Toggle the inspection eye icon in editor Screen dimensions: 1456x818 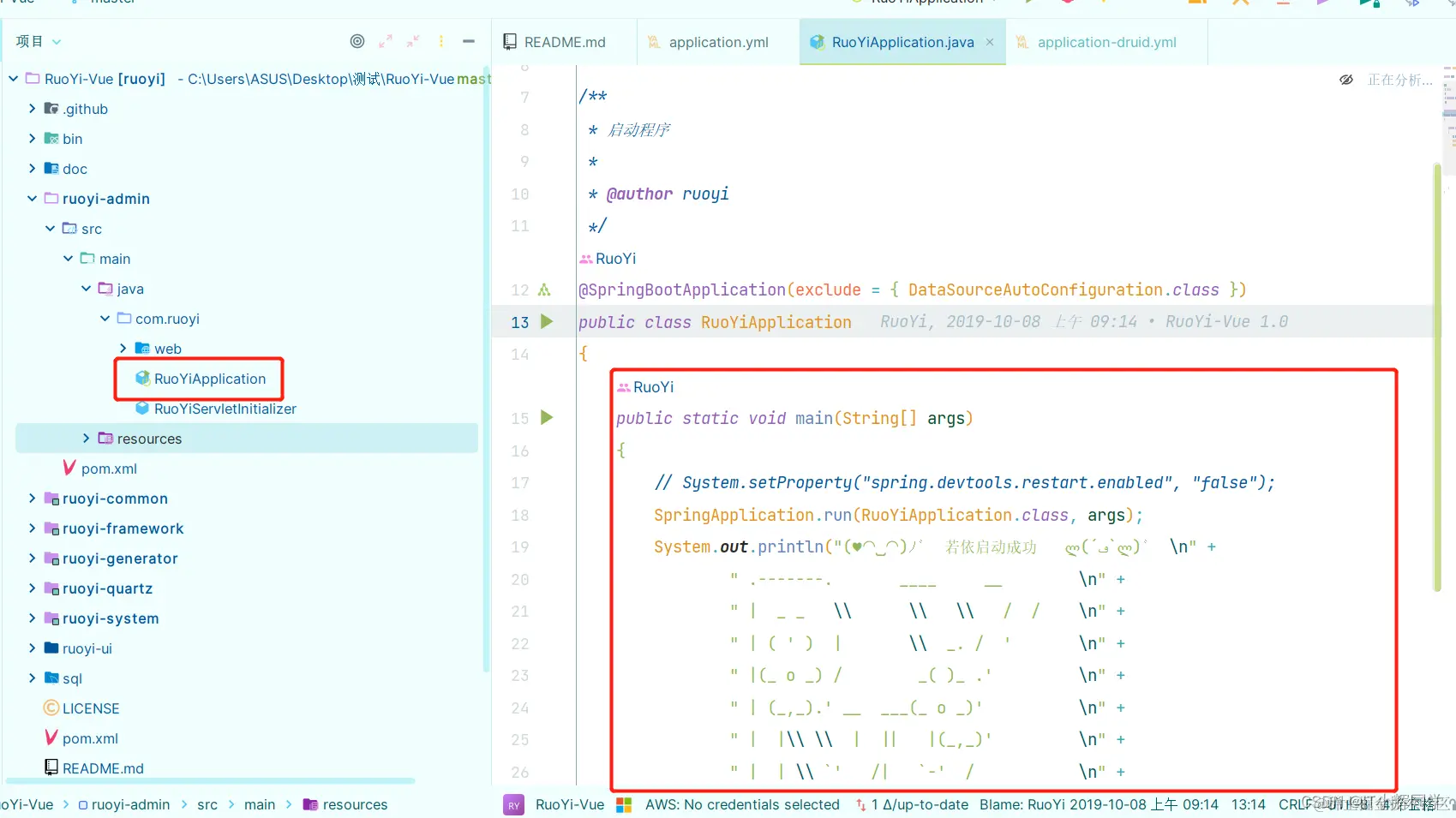1346,80
